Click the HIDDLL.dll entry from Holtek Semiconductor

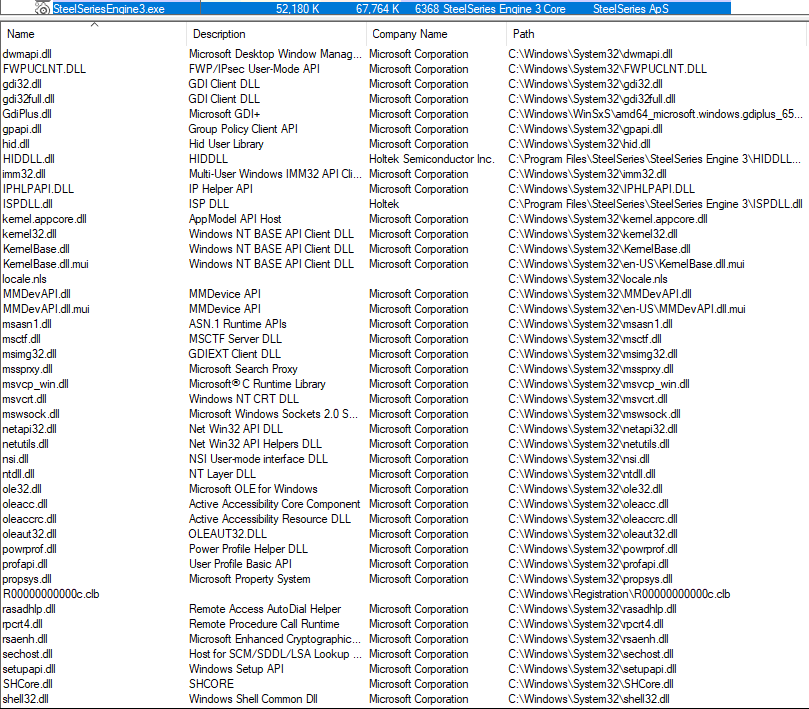[x=28, y=159]
